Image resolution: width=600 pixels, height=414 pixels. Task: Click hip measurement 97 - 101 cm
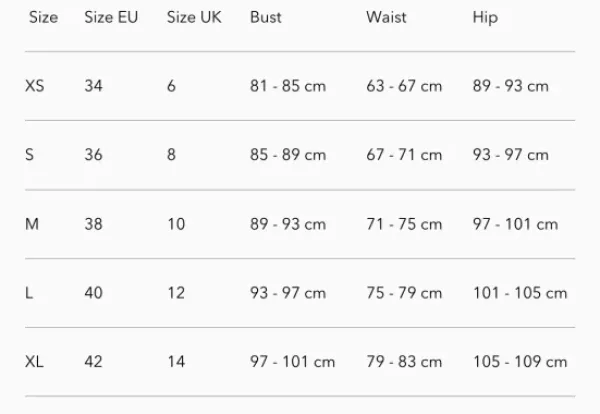[515, 224]
